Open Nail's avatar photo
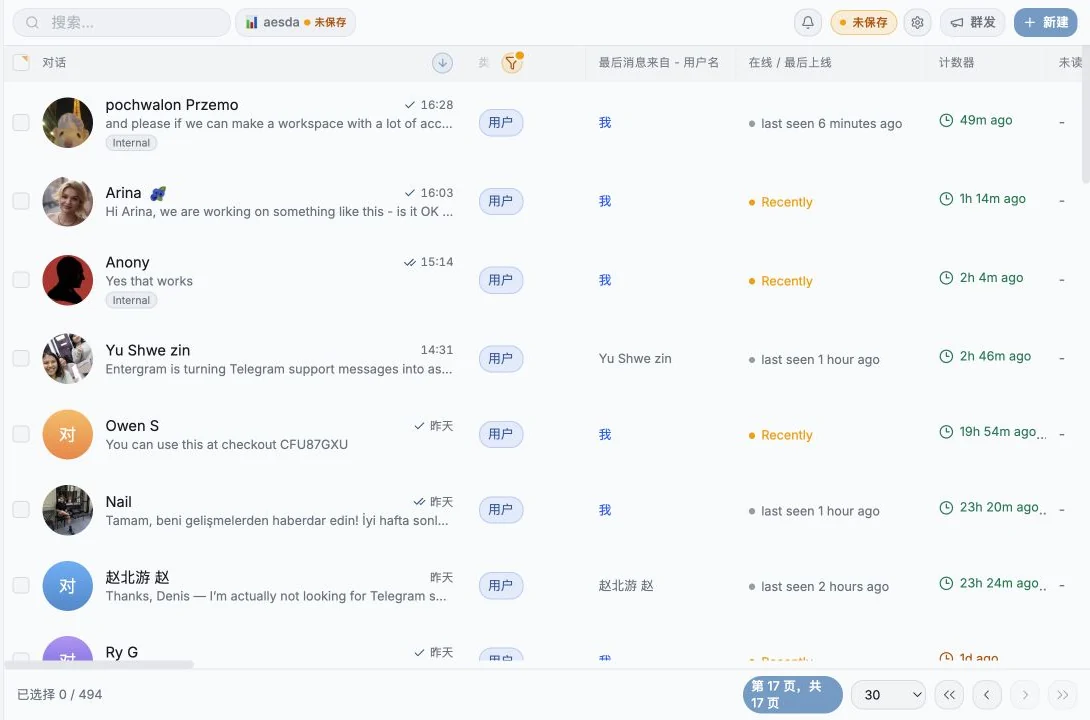This screenshot has width=1090, height=720. 67,510
